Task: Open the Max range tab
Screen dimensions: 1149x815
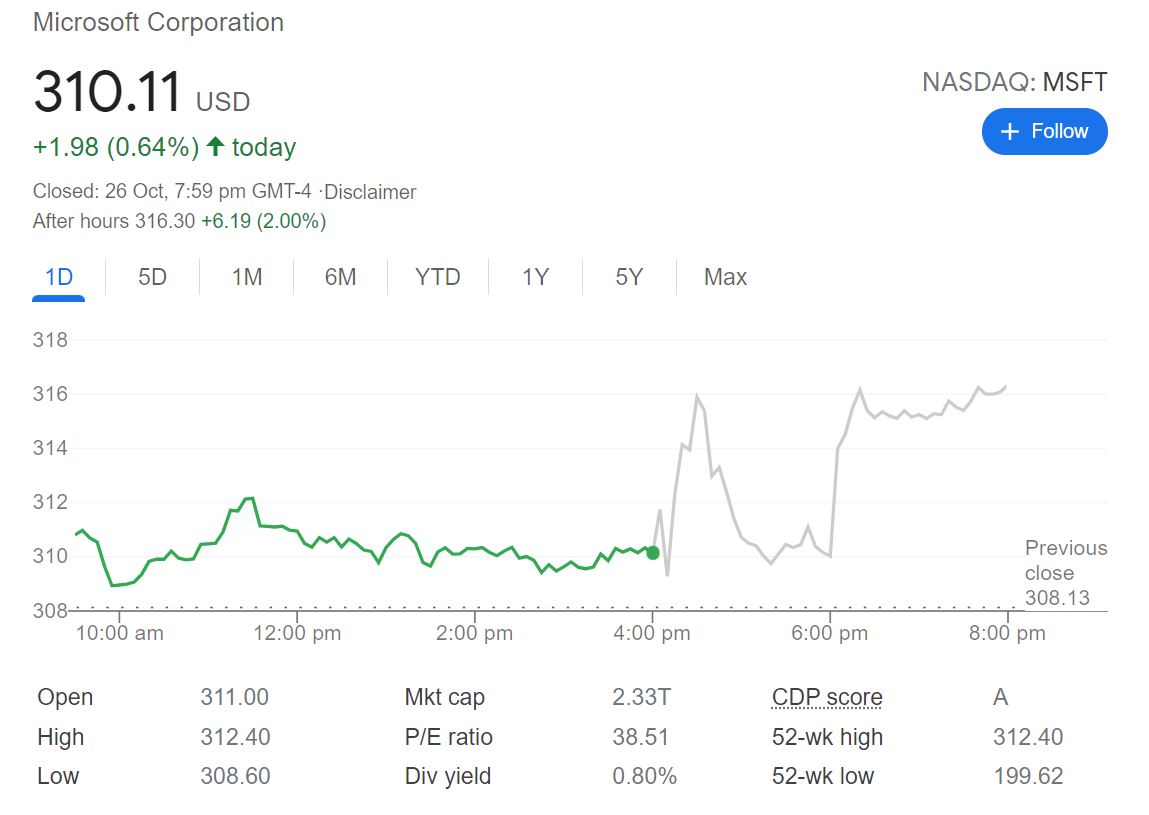Action: 725,277
